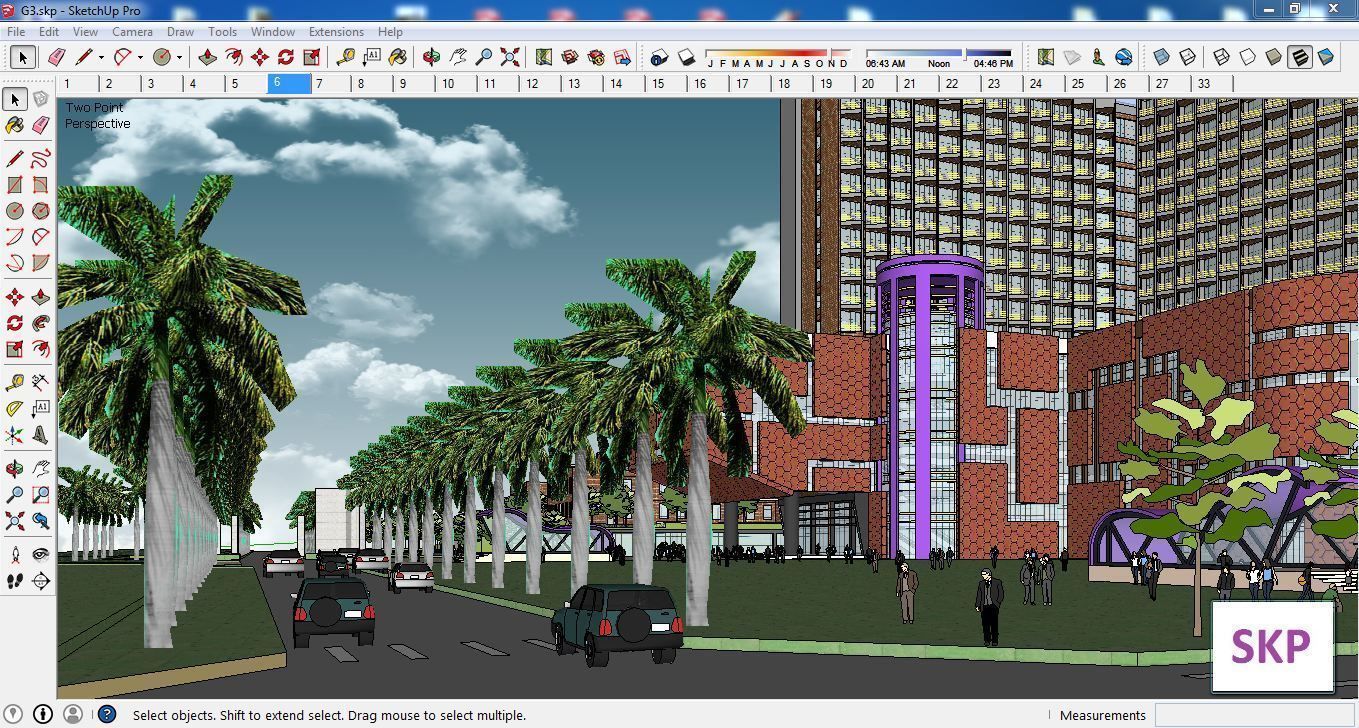The height and width of the screenshot is (728, 1359).
Task: Select the Walk tool
Action: (x=14, y=580)
